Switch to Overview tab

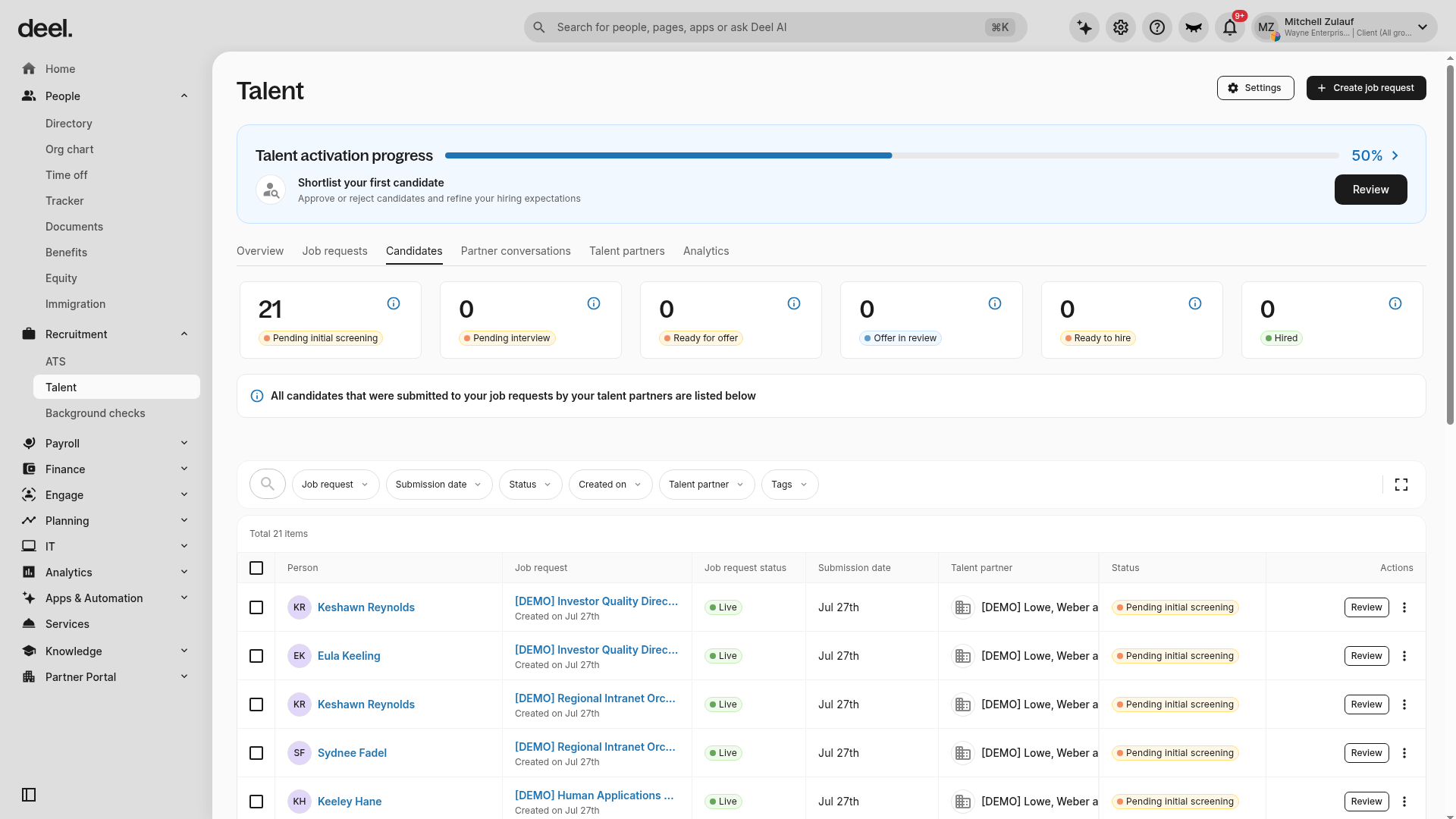pos(260,251)
